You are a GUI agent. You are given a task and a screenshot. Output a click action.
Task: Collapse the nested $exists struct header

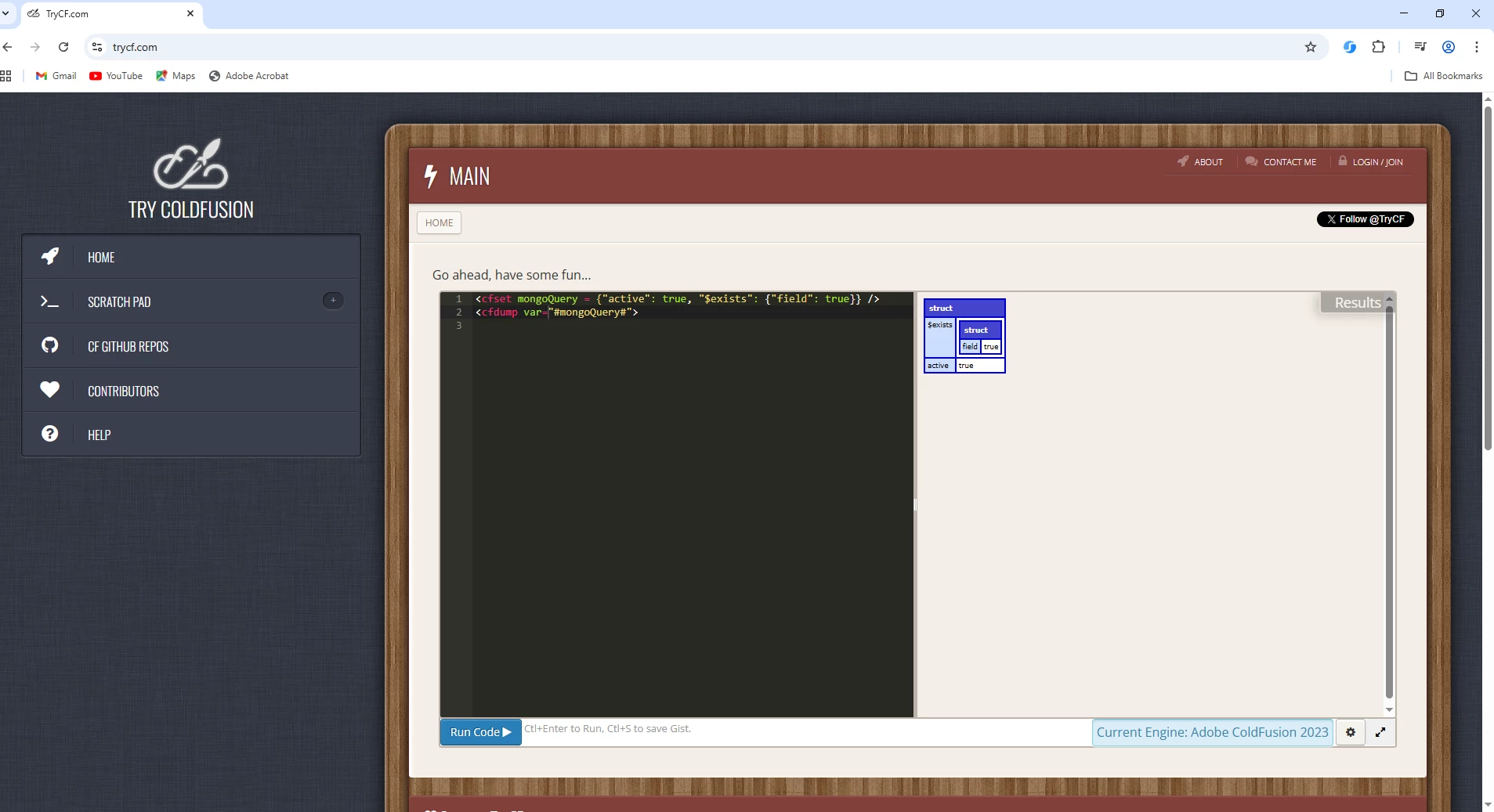(x=980, y=330)
